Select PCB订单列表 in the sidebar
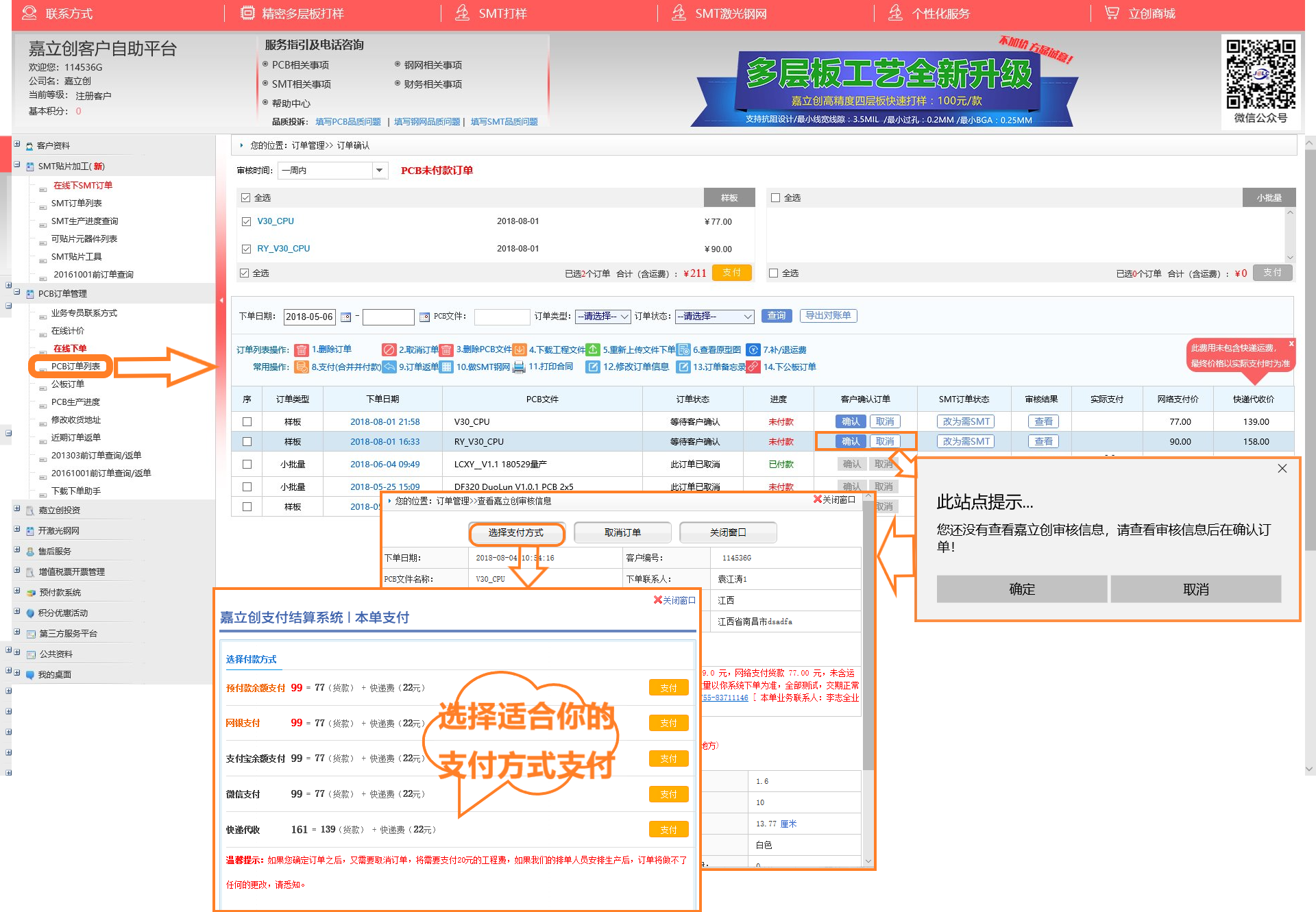Viewport: 1316px width, 912px height. [75, 367]
